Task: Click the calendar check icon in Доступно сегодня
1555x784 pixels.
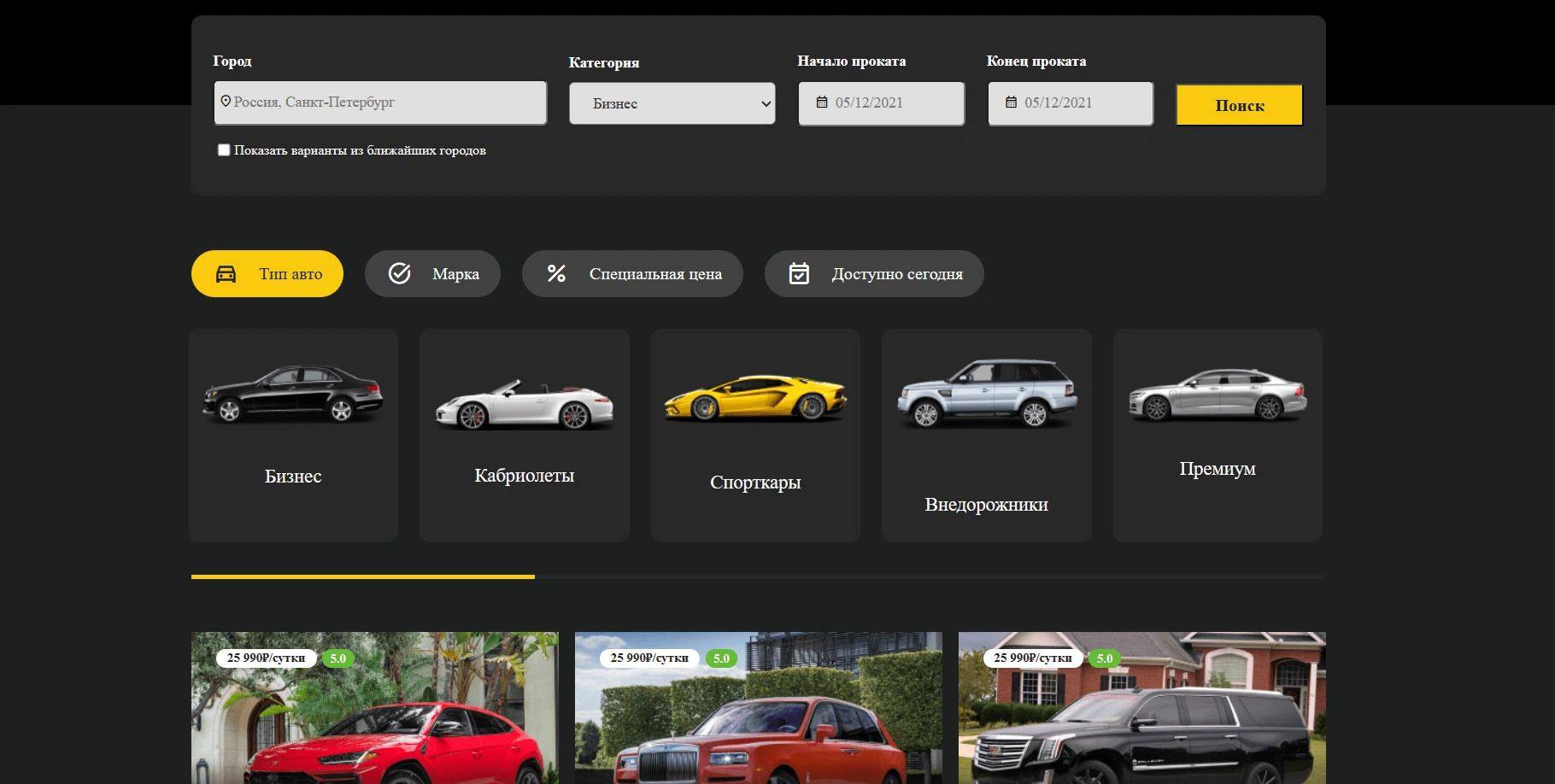Action: 799,273
